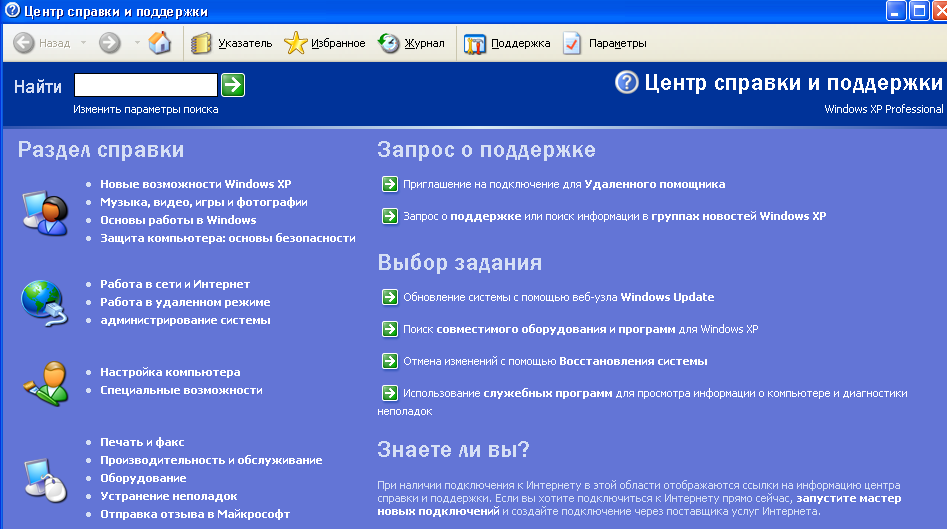Open the Поддержка (Support) toolbar item
Image resolution: width=947 pixels, height=529 pixels.
tap(507, 43)
